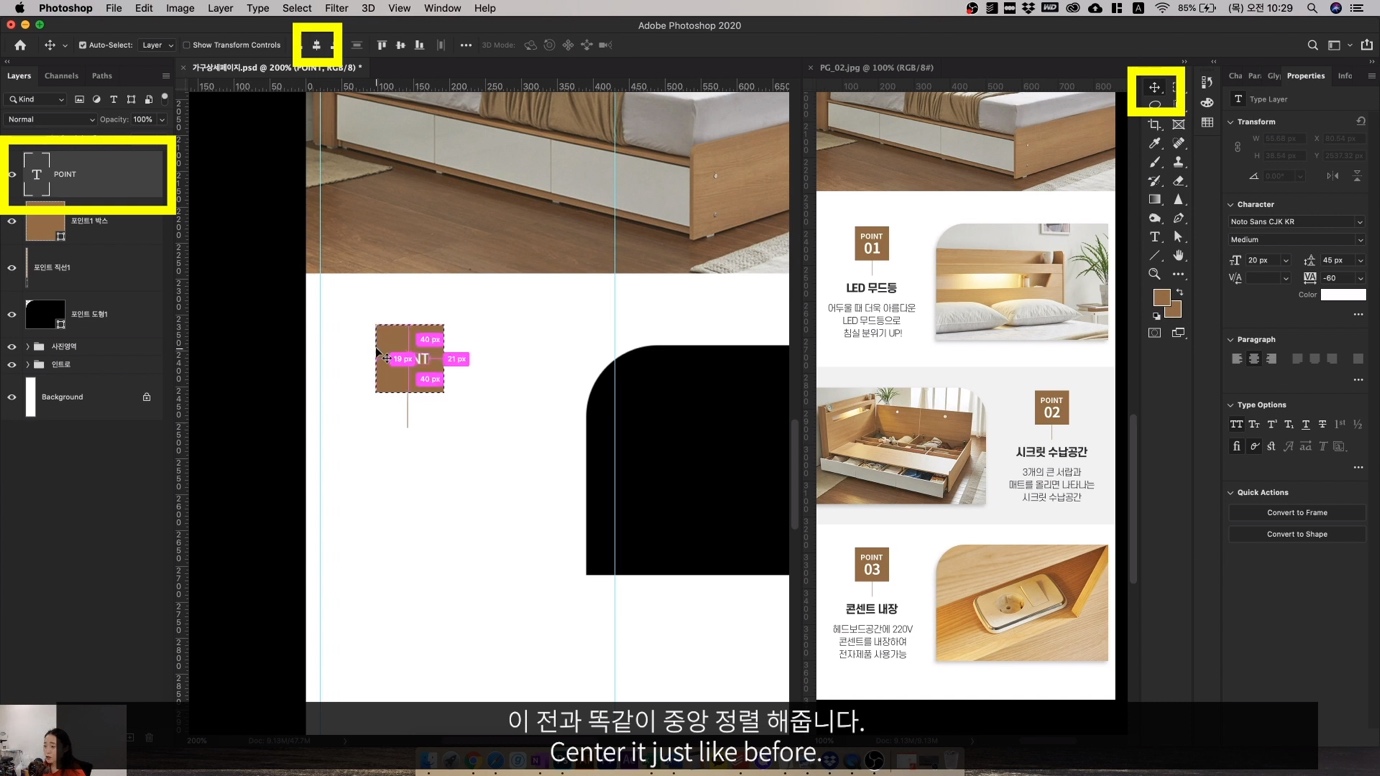Select the Eraser tool
The width and height of the screenshot is (1380, 776).
(1178, 181)
